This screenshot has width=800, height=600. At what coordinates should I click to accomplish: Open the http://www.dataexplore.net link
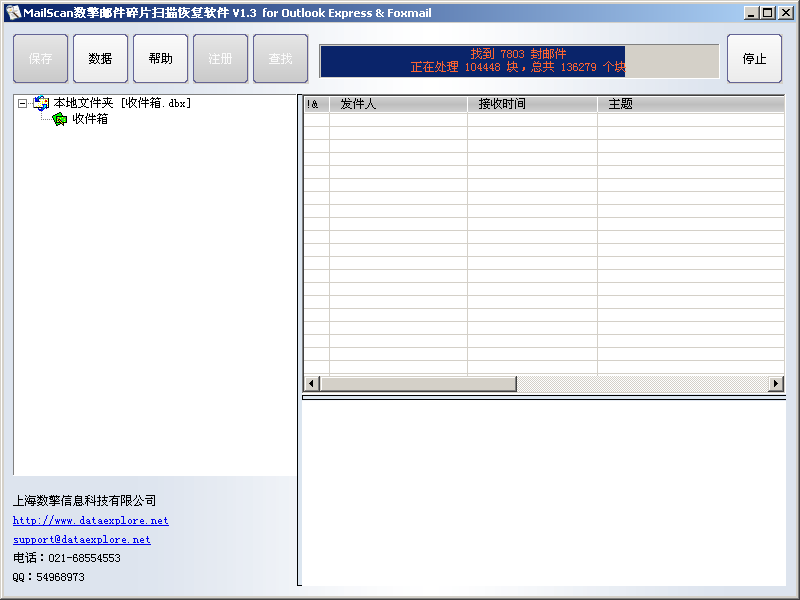[91, 520]
